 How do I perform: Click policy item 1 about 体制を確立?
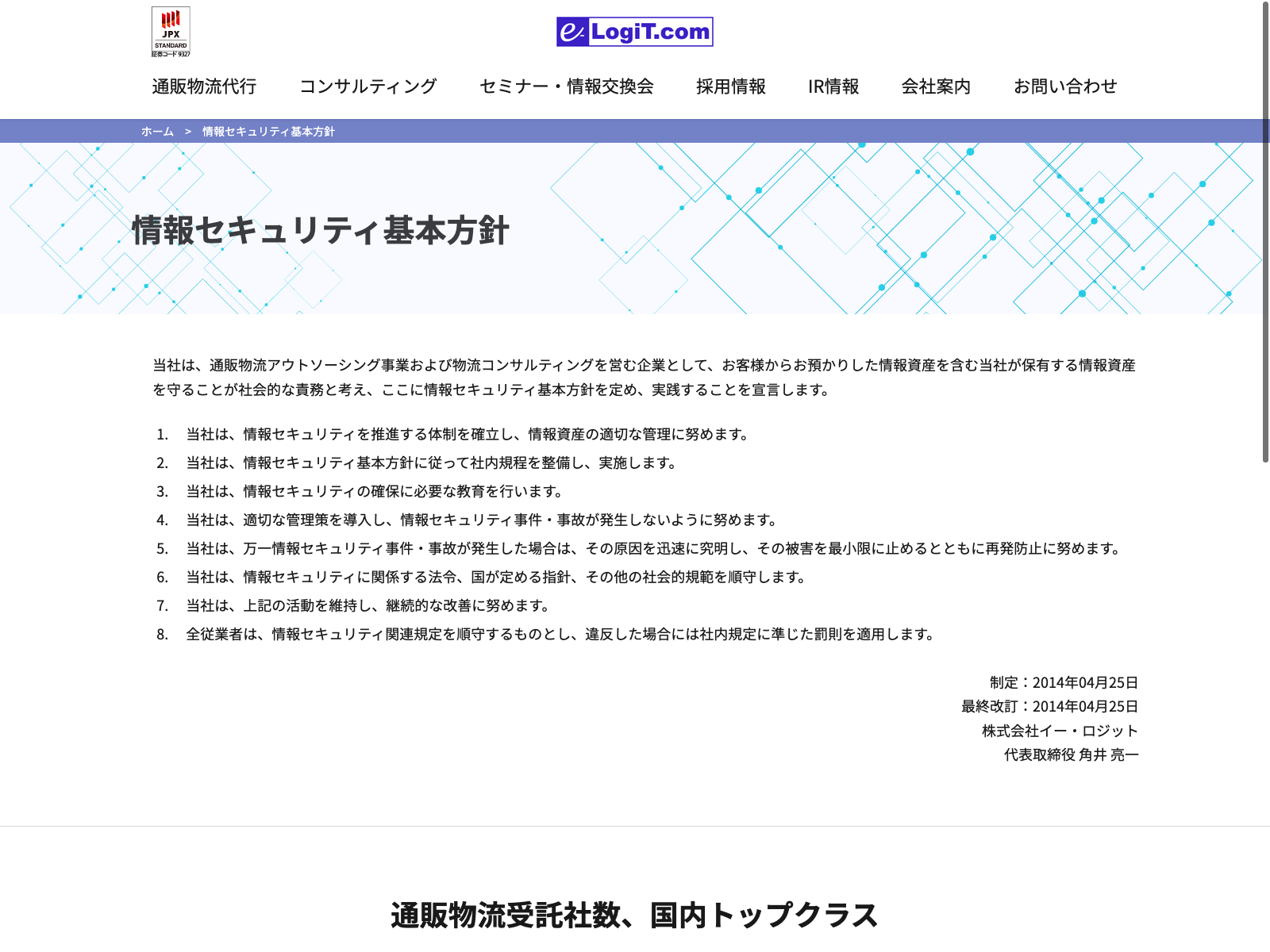467,435
